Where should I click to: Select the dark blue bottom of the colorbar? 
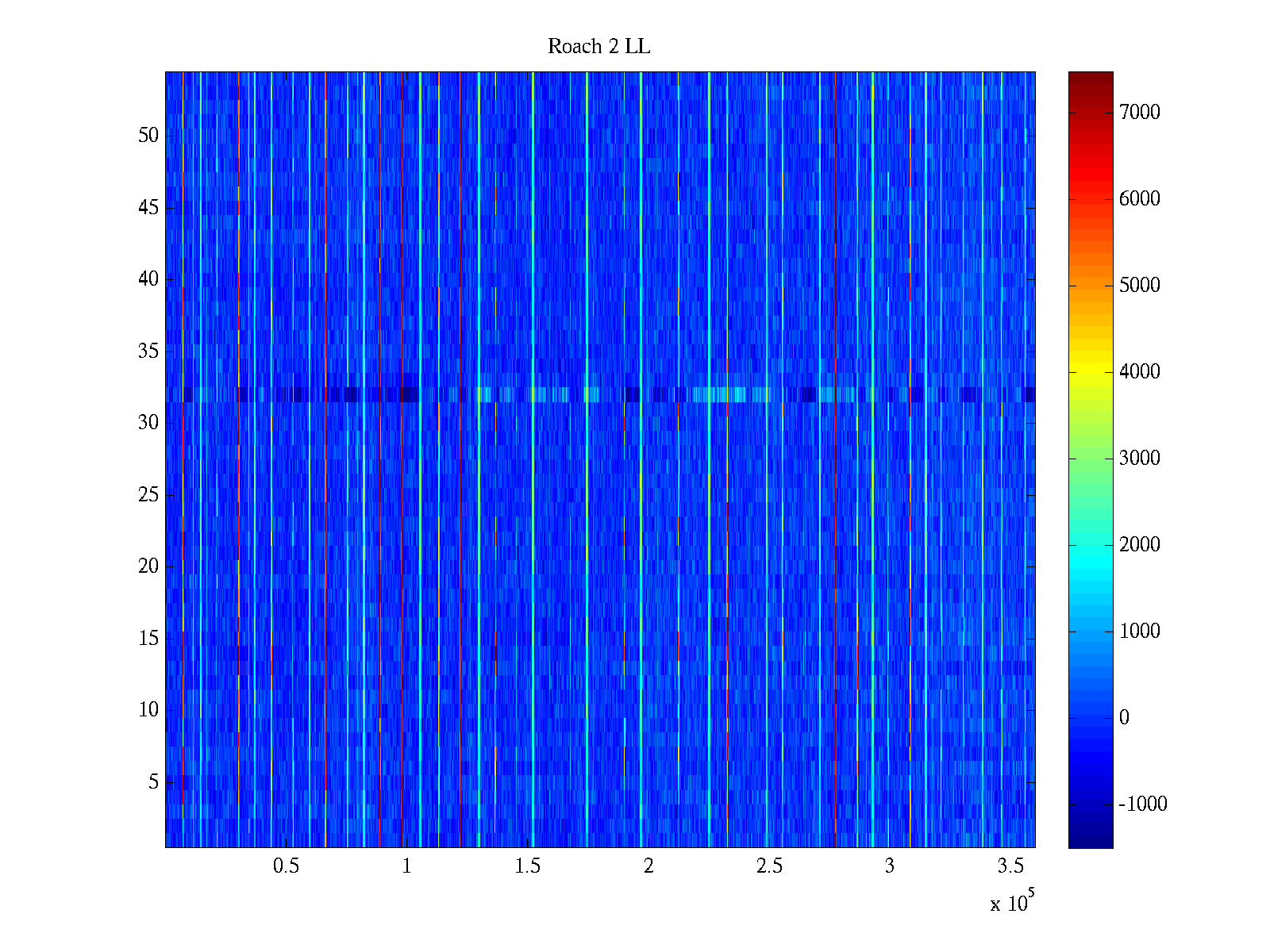1091,841
